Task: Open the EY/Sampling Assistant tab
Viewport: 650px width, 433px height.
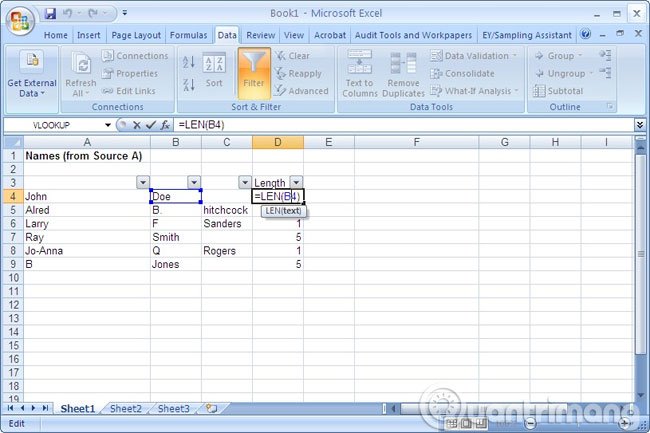Action: point(527,35)
